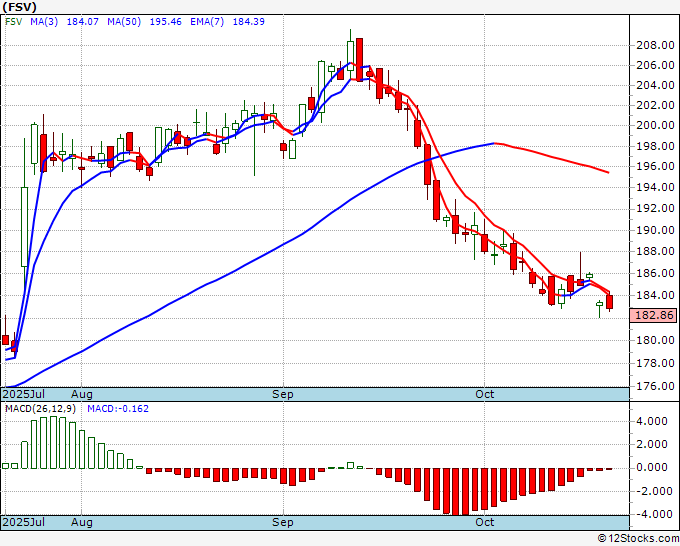Click the (FSV) ticker symbol title
Image resolution: width=680 pixels, height=546 pixels.
tap(19, 6)
